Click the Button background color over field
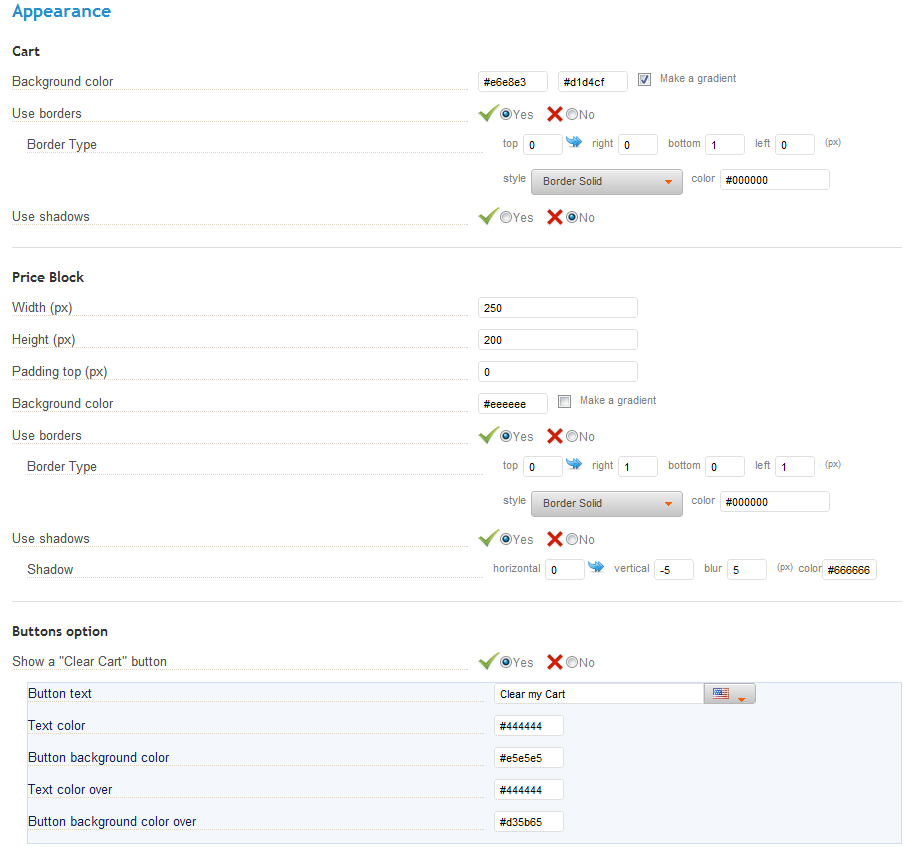Image resolution: width=909 pixels, height=847 pixels. (529, 821)
